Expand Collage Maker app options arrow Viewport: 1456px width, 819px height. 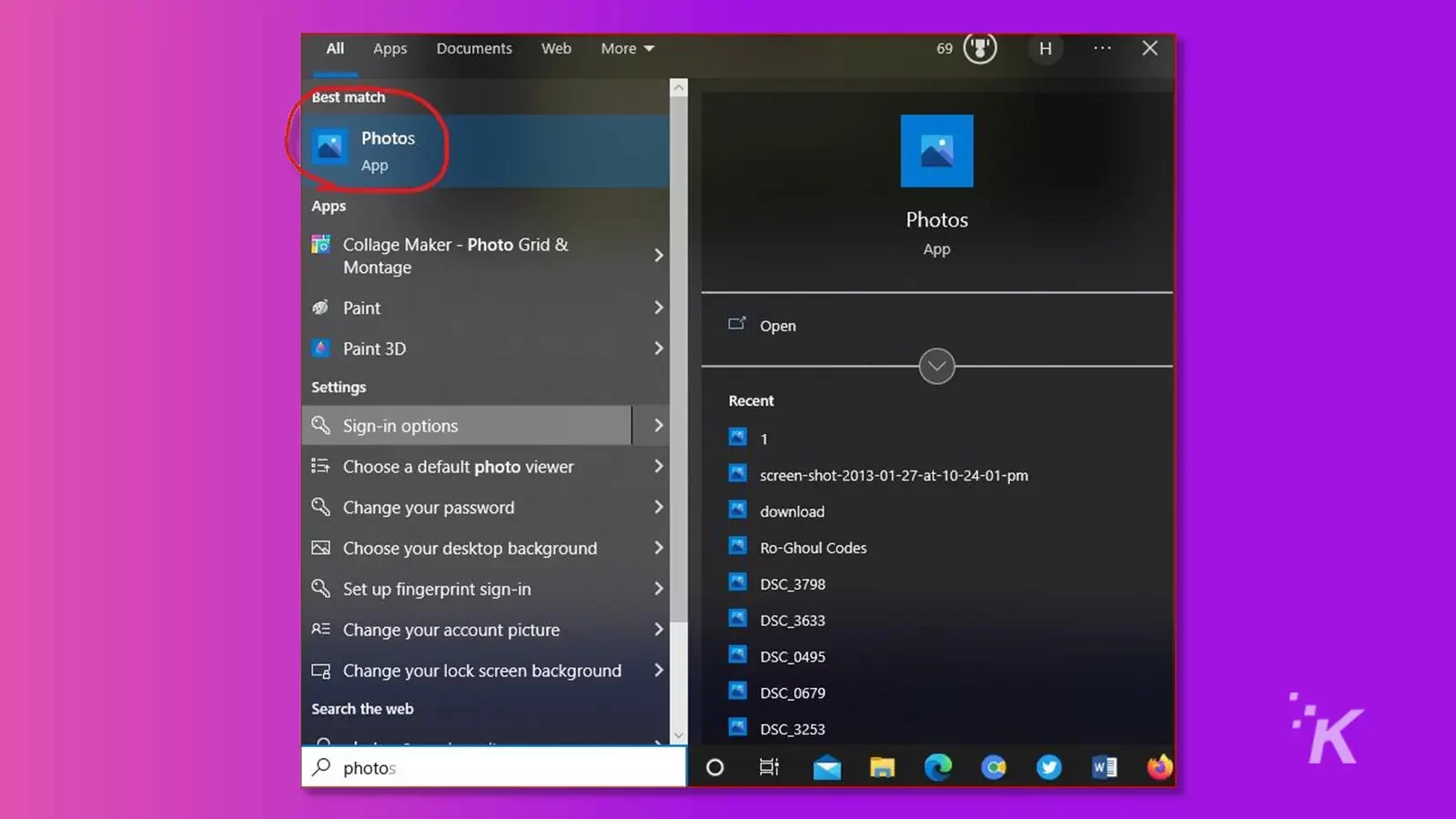point(659,255)
